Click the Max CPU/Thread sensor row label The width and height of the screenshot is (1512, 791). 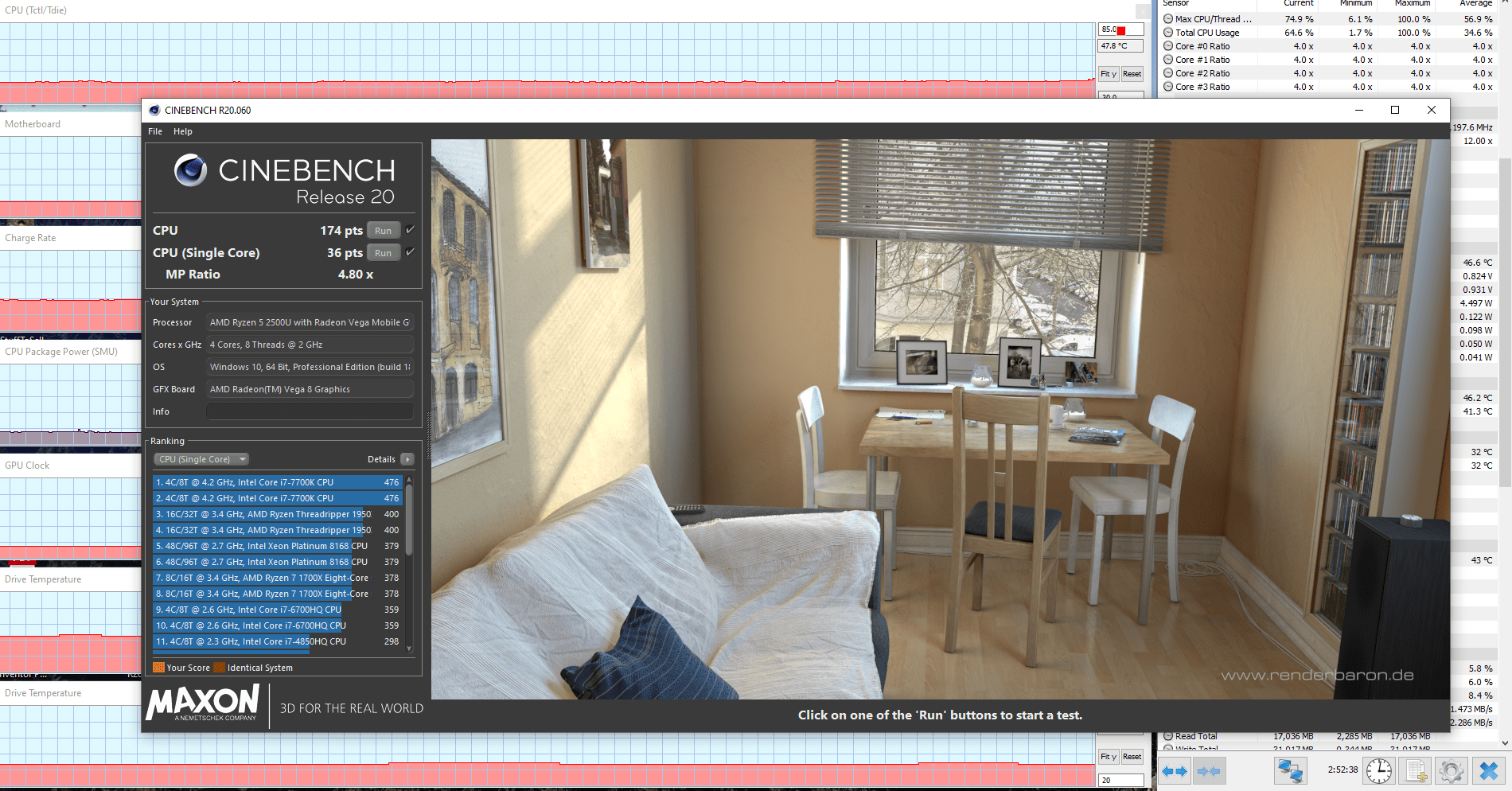tap(1214, 19)
